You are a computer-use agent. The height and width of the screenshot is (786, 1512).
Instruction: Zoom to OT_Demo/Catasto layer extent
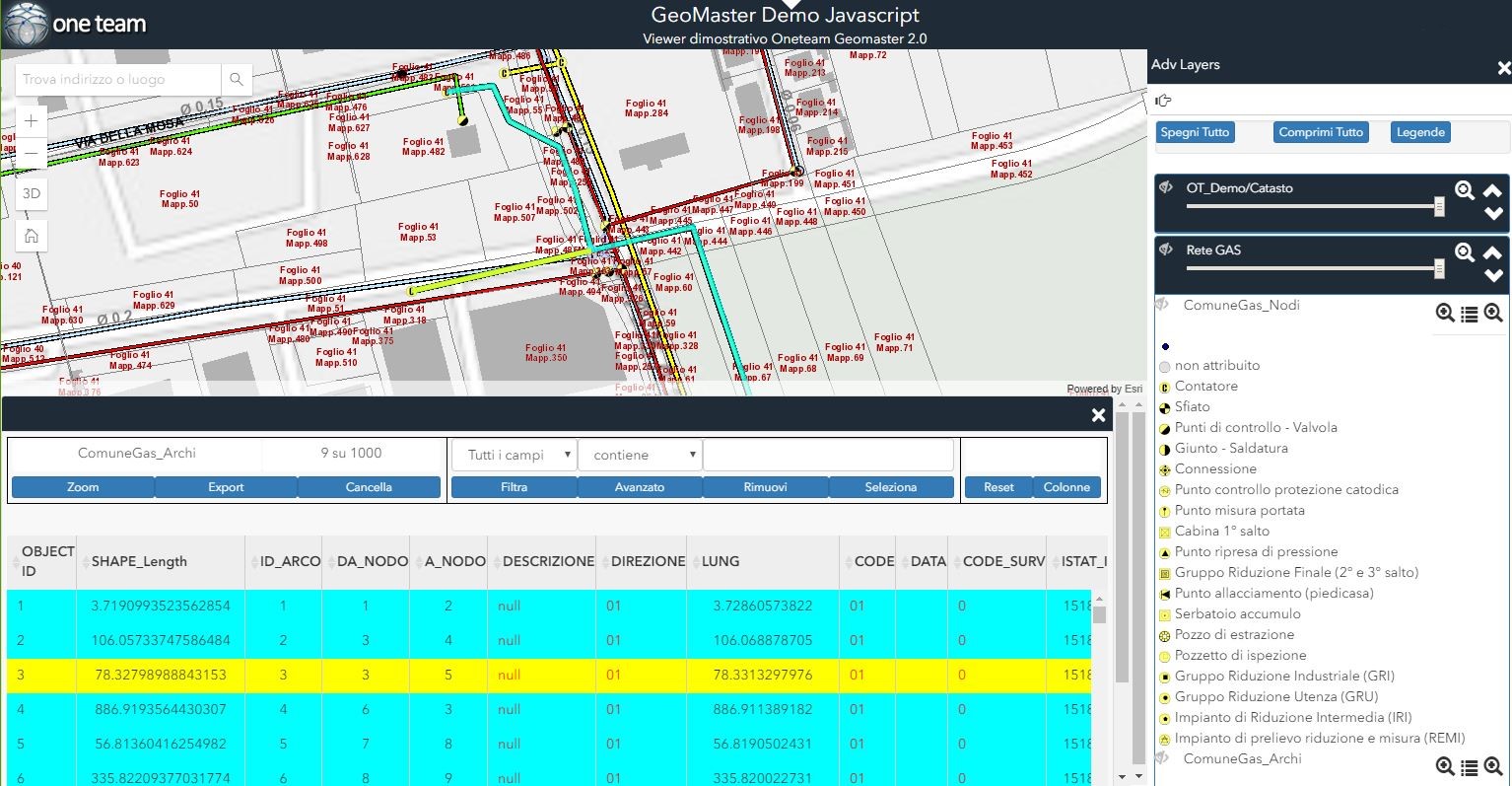coord(1465,191)
